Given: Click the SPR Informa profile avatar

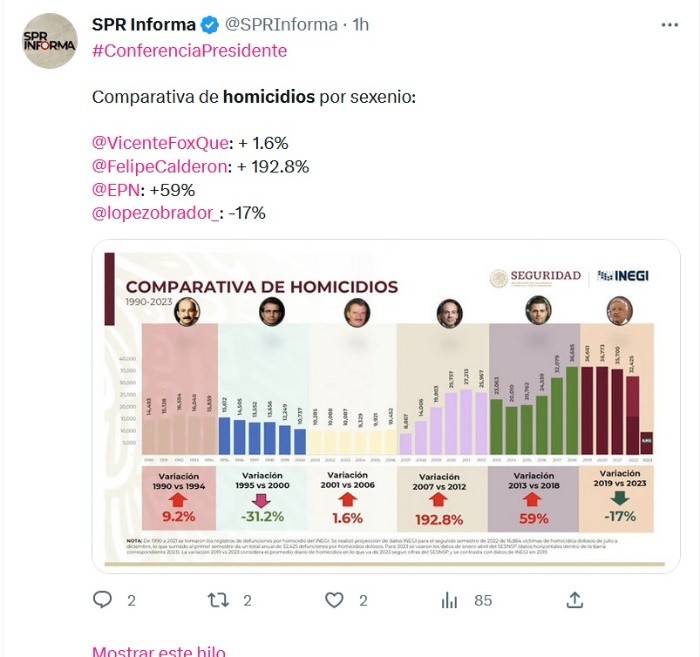Looking at the screenshot, I should click(50, 40).
